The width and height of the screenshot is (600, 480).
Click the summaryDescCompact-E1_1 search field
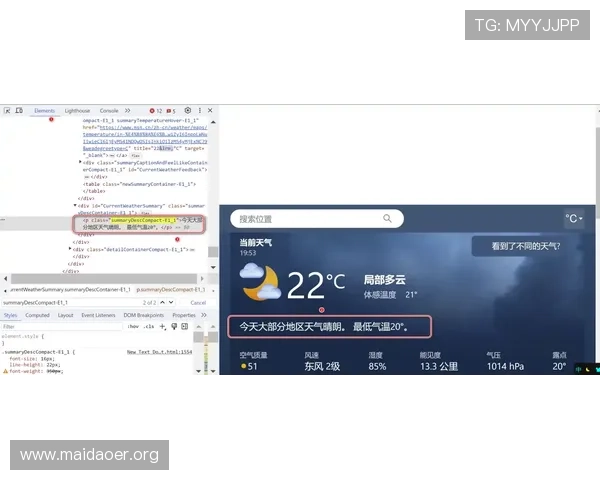(72, 303)
